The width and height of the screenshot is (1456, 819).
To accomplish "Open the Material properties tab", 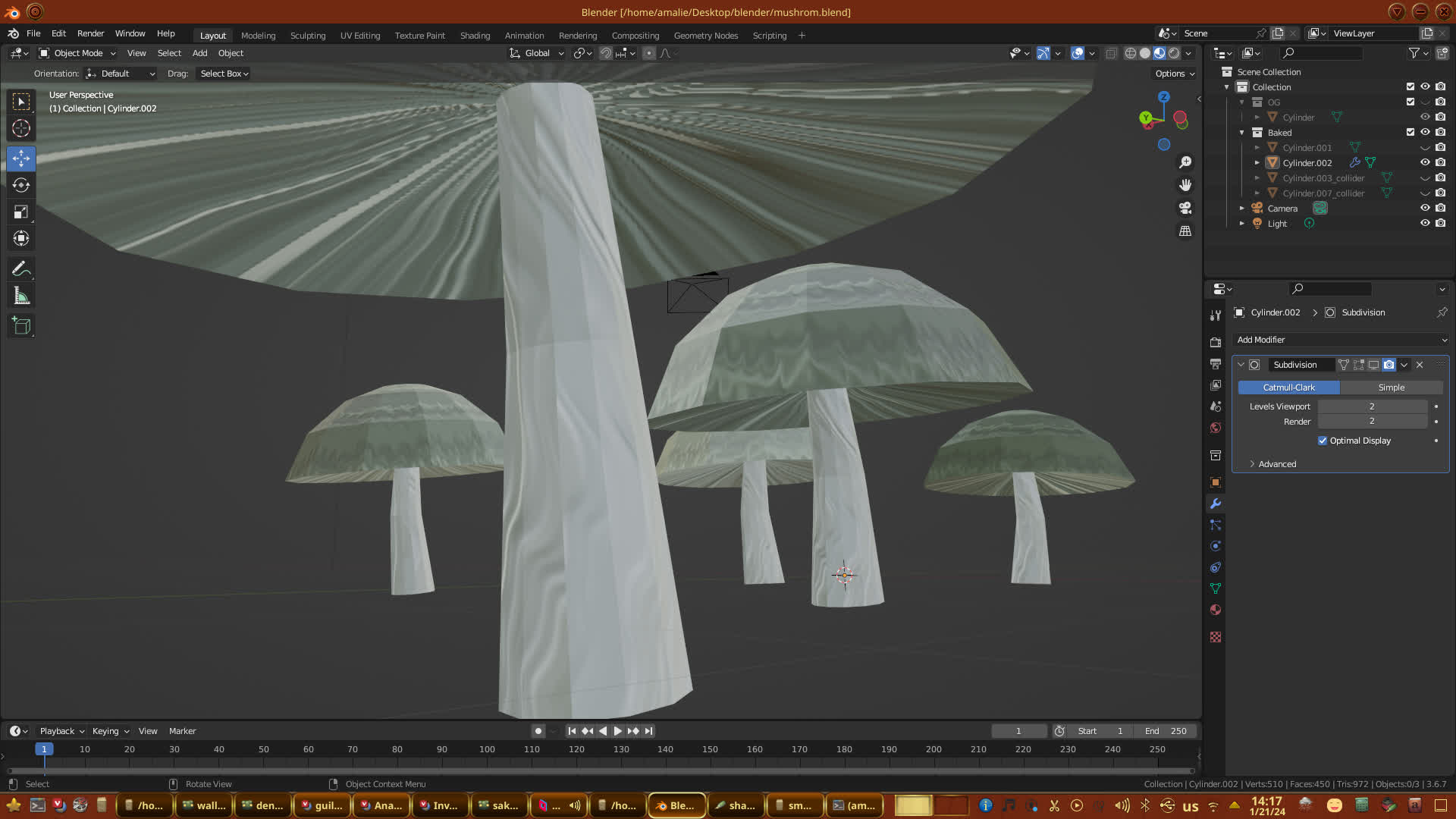I will click(x=1216, y=610).
